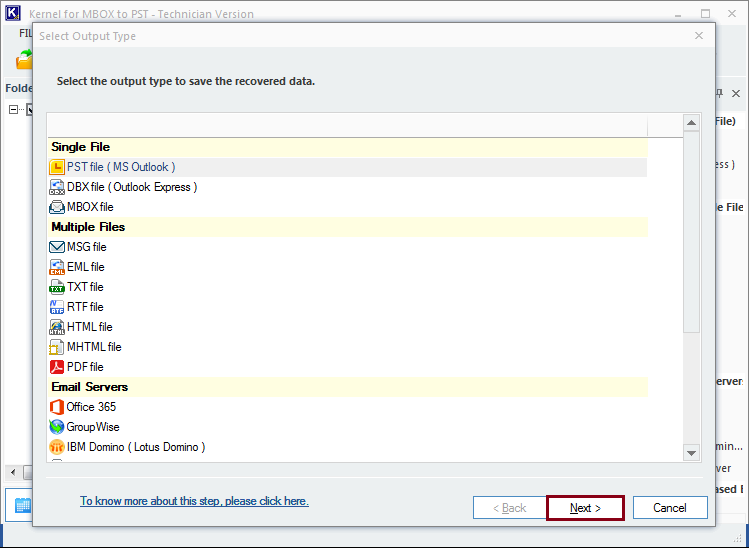Select Office 365 option
The image size is (749, 548).
tap(348, 407)
